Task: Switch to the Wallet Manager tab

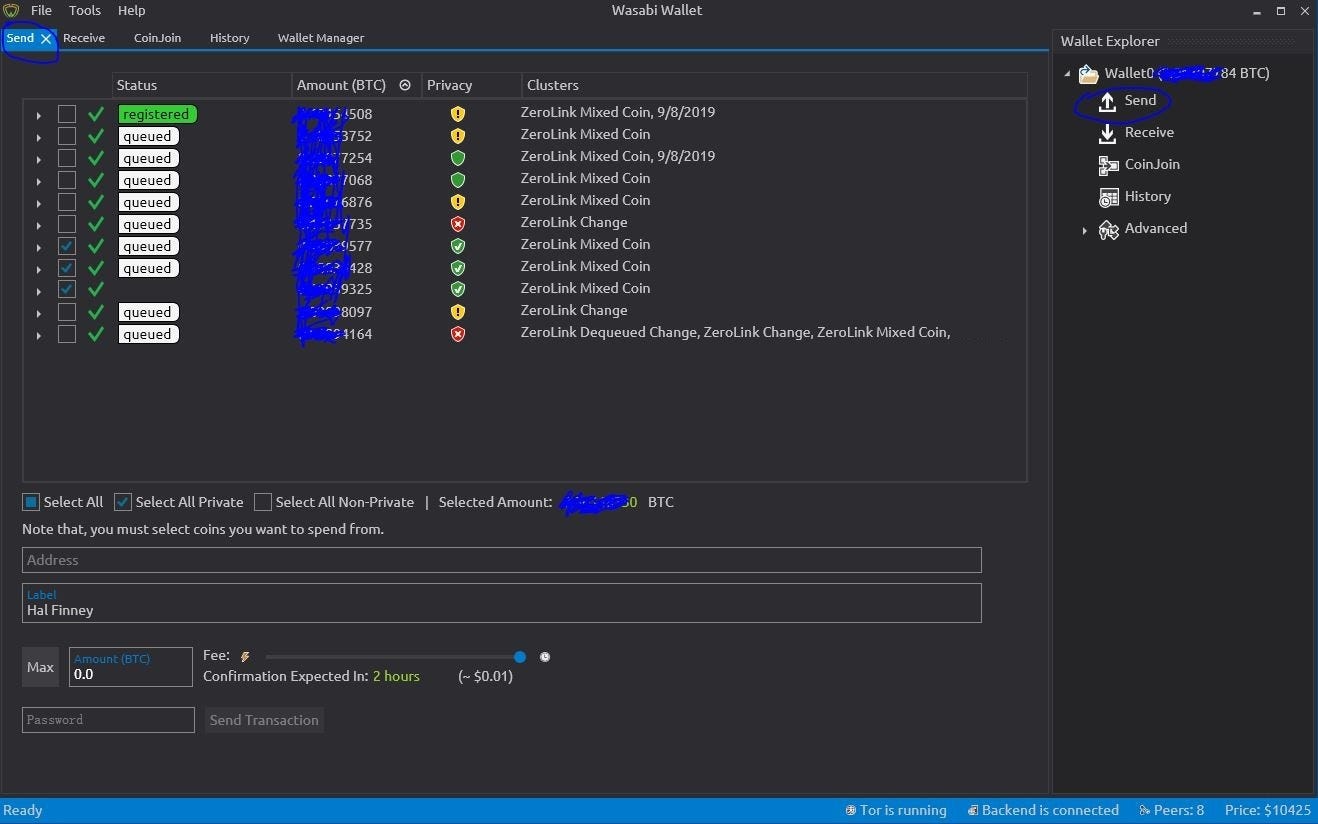Action: pos(321,38)
